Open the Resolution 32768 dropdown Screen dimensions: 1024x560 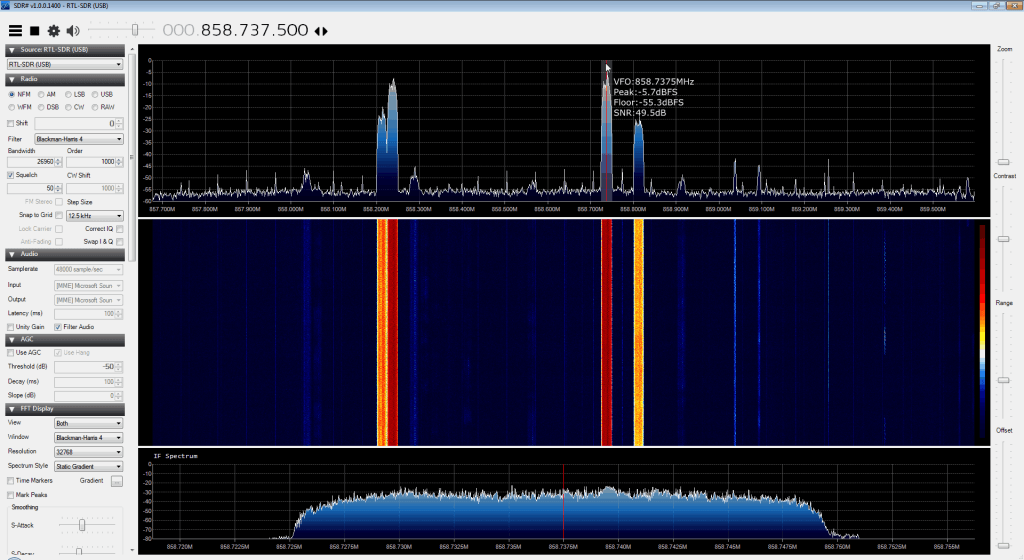(88, 452)
